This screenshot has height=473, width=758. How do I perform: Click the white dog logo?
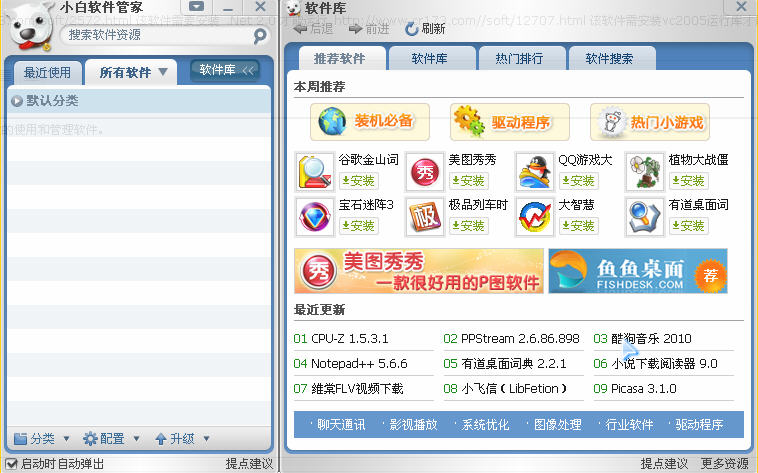tap(31, 27)
